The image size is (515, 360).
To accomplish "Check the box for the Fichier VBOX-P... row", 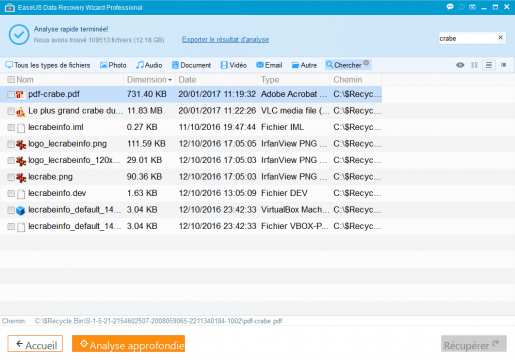I will click(x=11, y=226).
